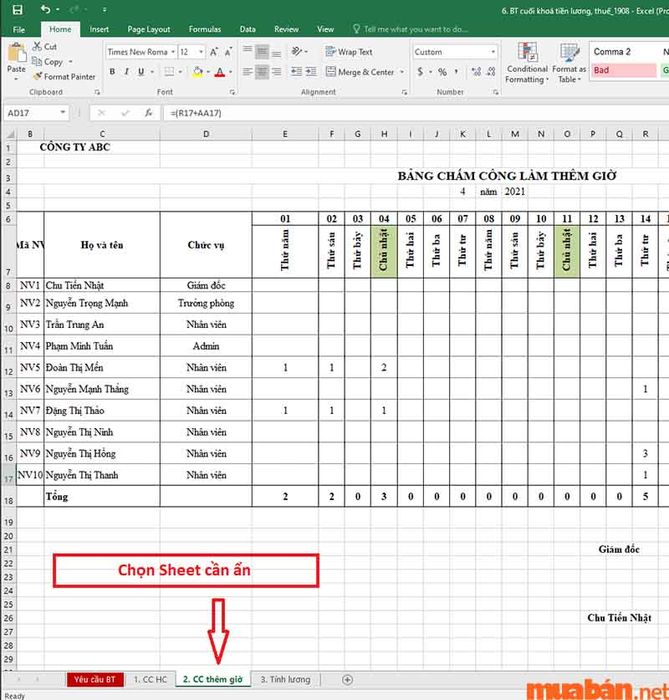Select the 2. CC thêm giờ sheet tab
The width and height of the screenshot is (669, 700).
click(x=213, y=679)
